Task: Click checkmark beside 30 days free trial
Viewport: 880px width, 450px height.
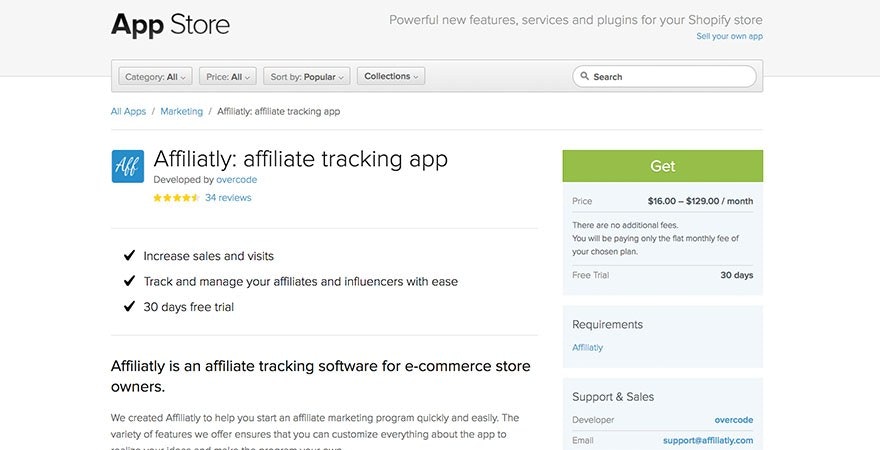Action: [x=129, y=307]
